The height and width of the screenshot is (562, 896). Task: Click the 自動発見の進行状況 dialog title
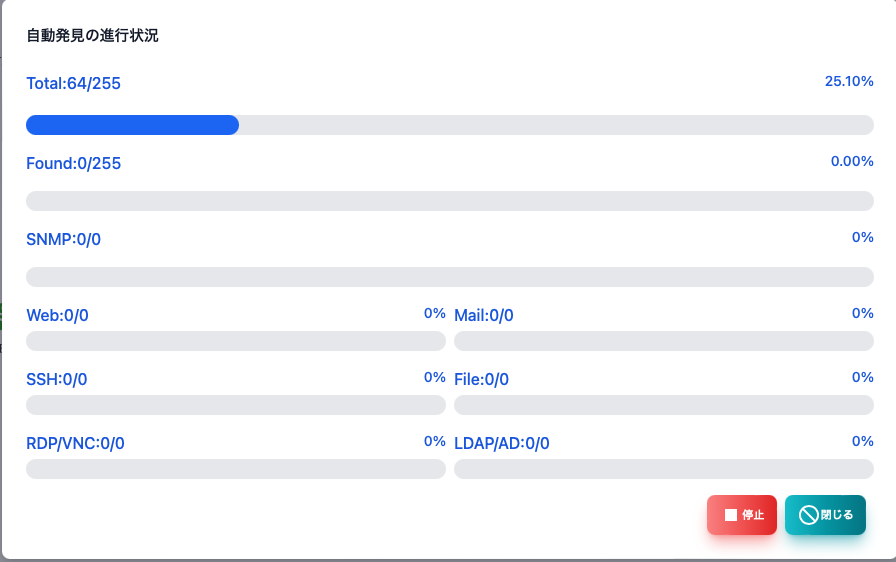point(93,35)
